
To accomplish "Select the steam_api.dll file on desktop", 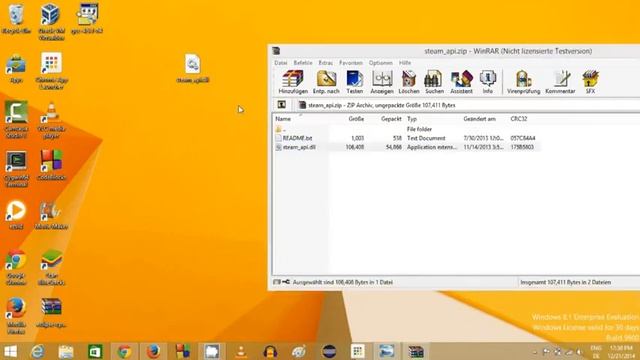I will click(193, 69).
